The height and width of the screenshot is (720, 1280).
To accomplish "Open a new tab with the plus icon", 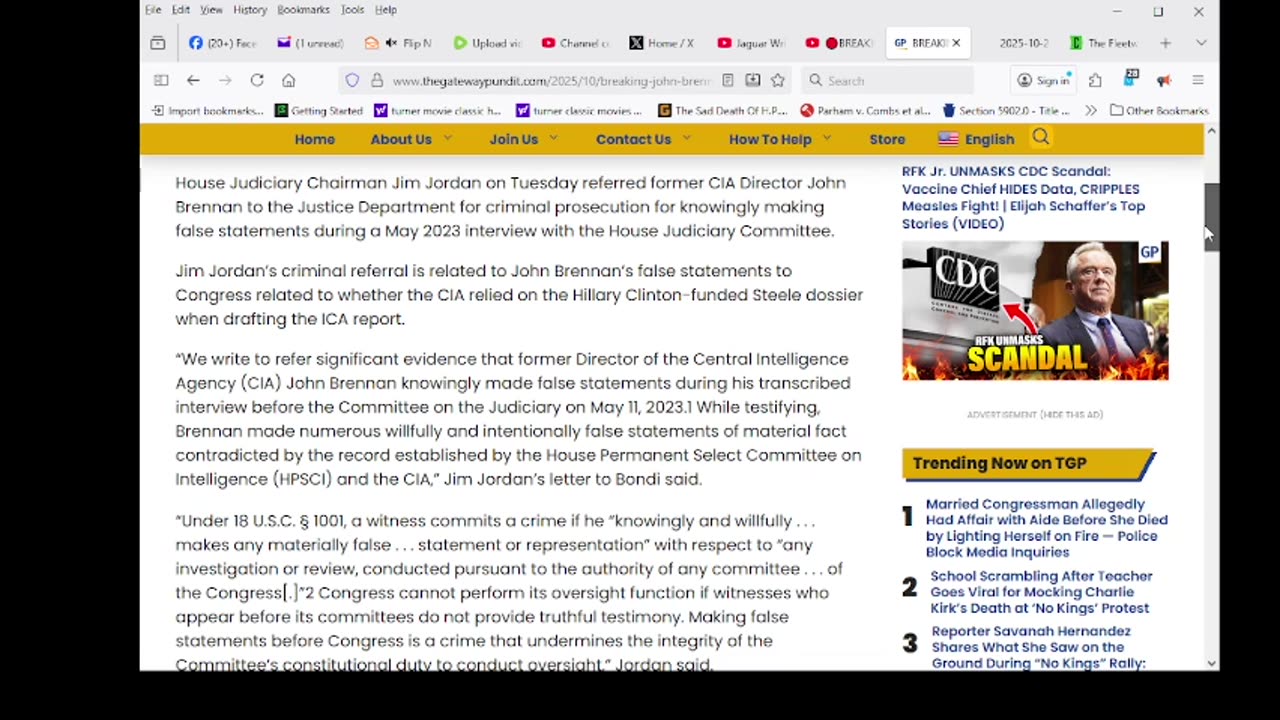I will (x=1165, y=43).
